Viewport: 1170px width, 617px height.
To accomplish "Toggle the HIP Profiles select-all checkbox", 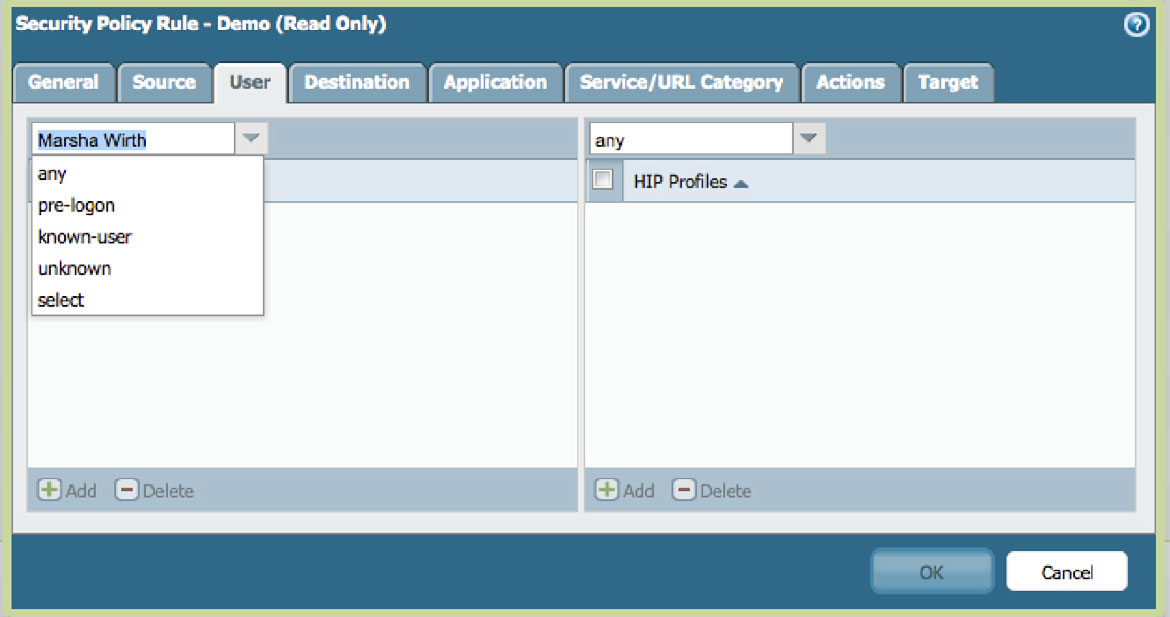I will [603, 180].
